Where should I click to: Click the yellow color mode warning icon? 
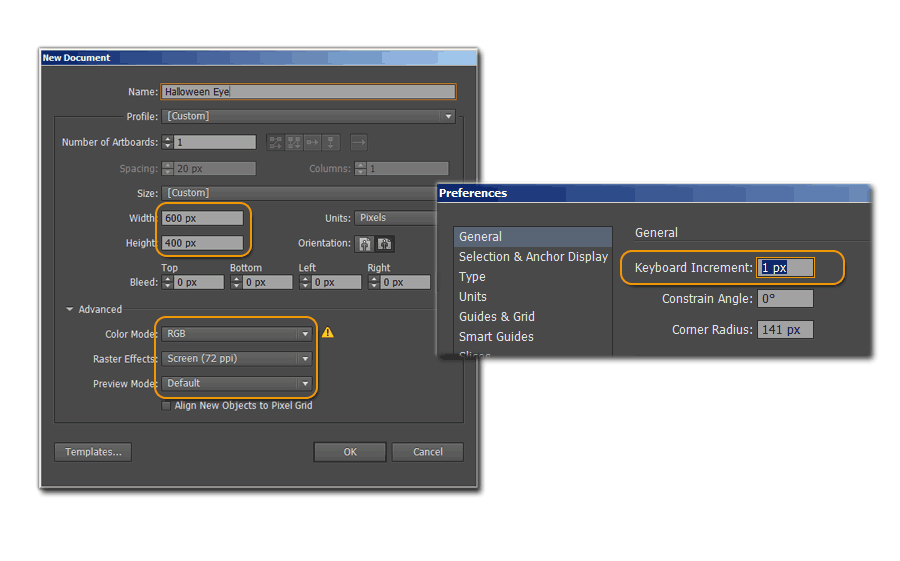point(328,332)
